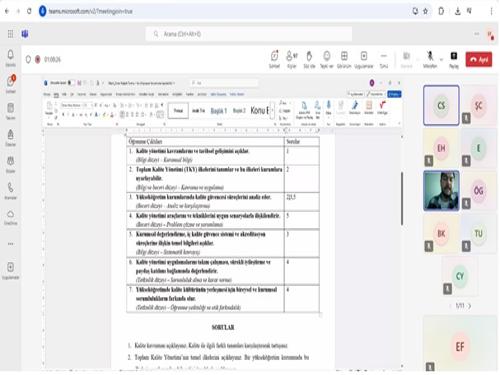Switch to the Sohbet tab in left sidebar

click(x=11, y=84)
